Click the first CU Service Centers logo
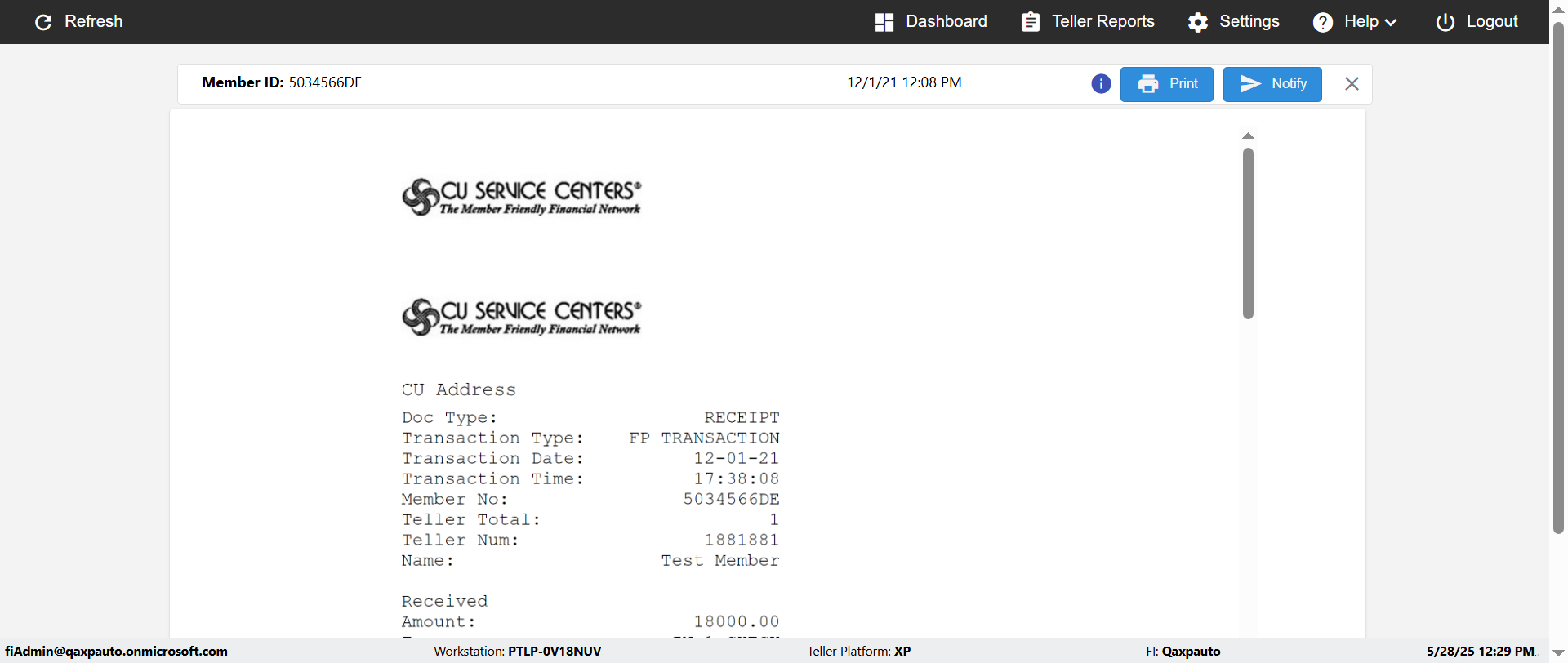 522,197
